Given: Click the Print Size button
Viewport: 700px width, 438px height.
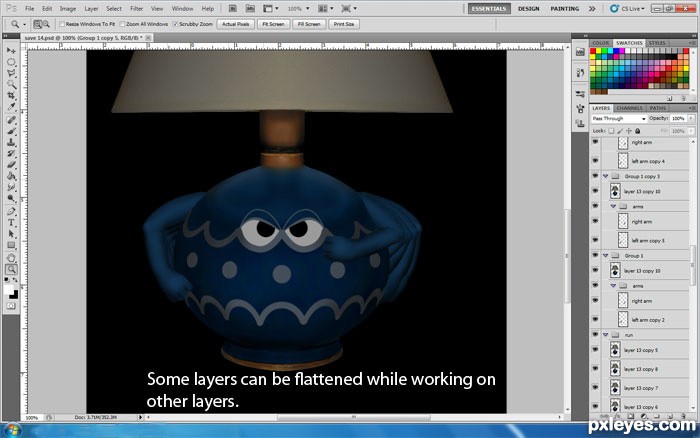Looking at the screenshot, I should (344, 24).
